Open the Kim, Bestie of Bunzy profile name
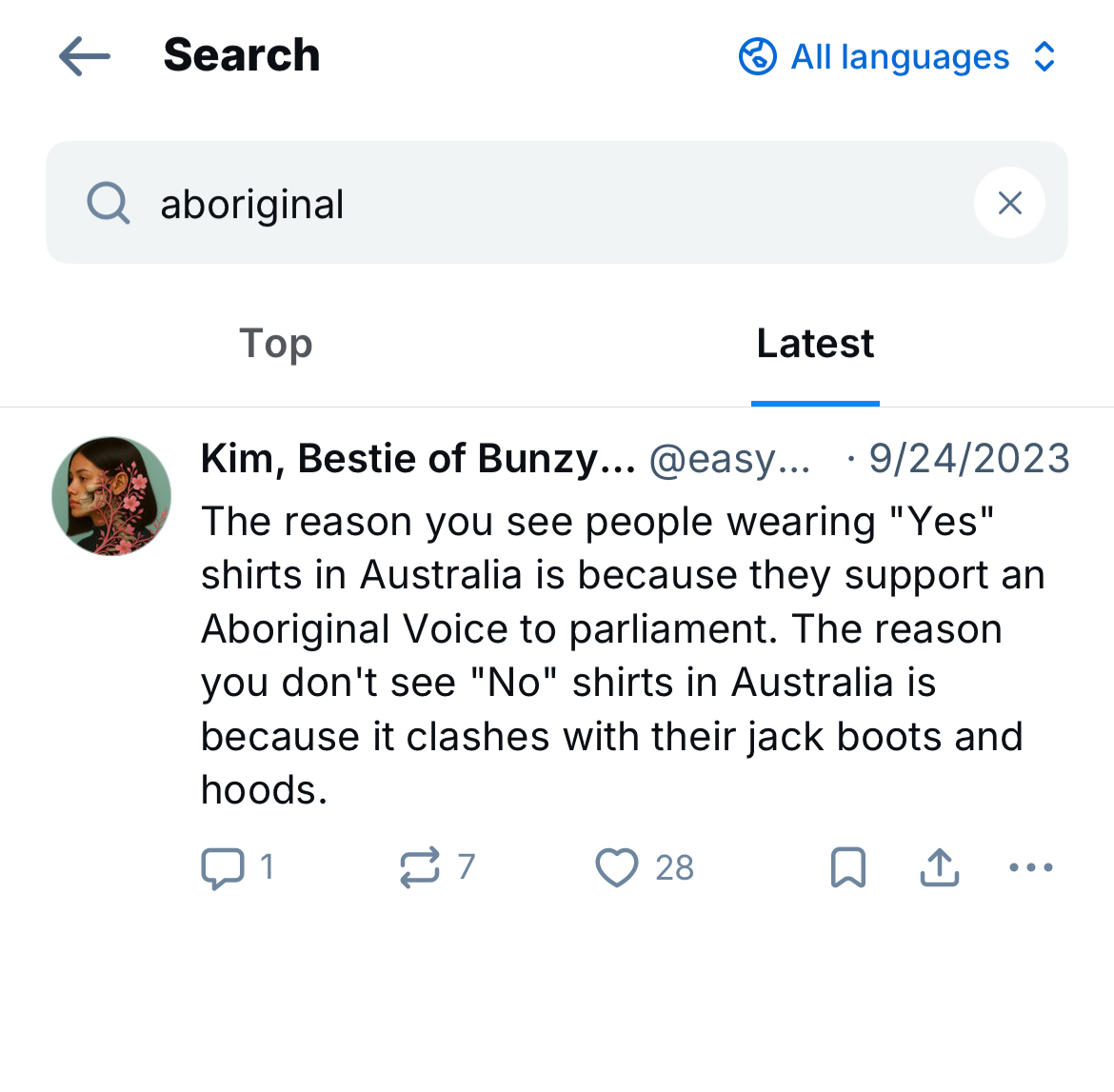The height and width of the screenshot is (1092, 1114). (x=418, y=459)
